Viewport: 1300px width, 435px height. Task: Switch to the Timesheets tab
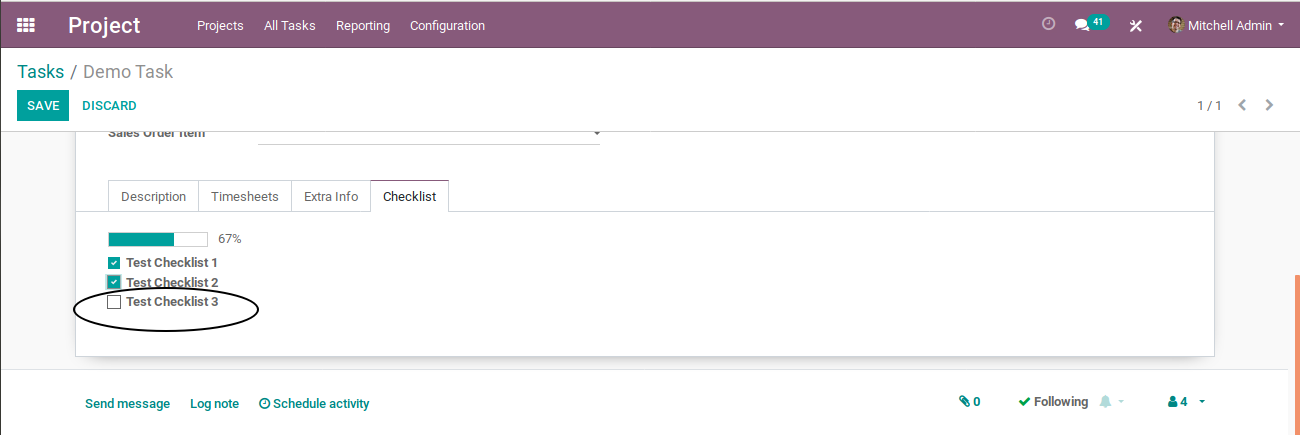(245, 196)
